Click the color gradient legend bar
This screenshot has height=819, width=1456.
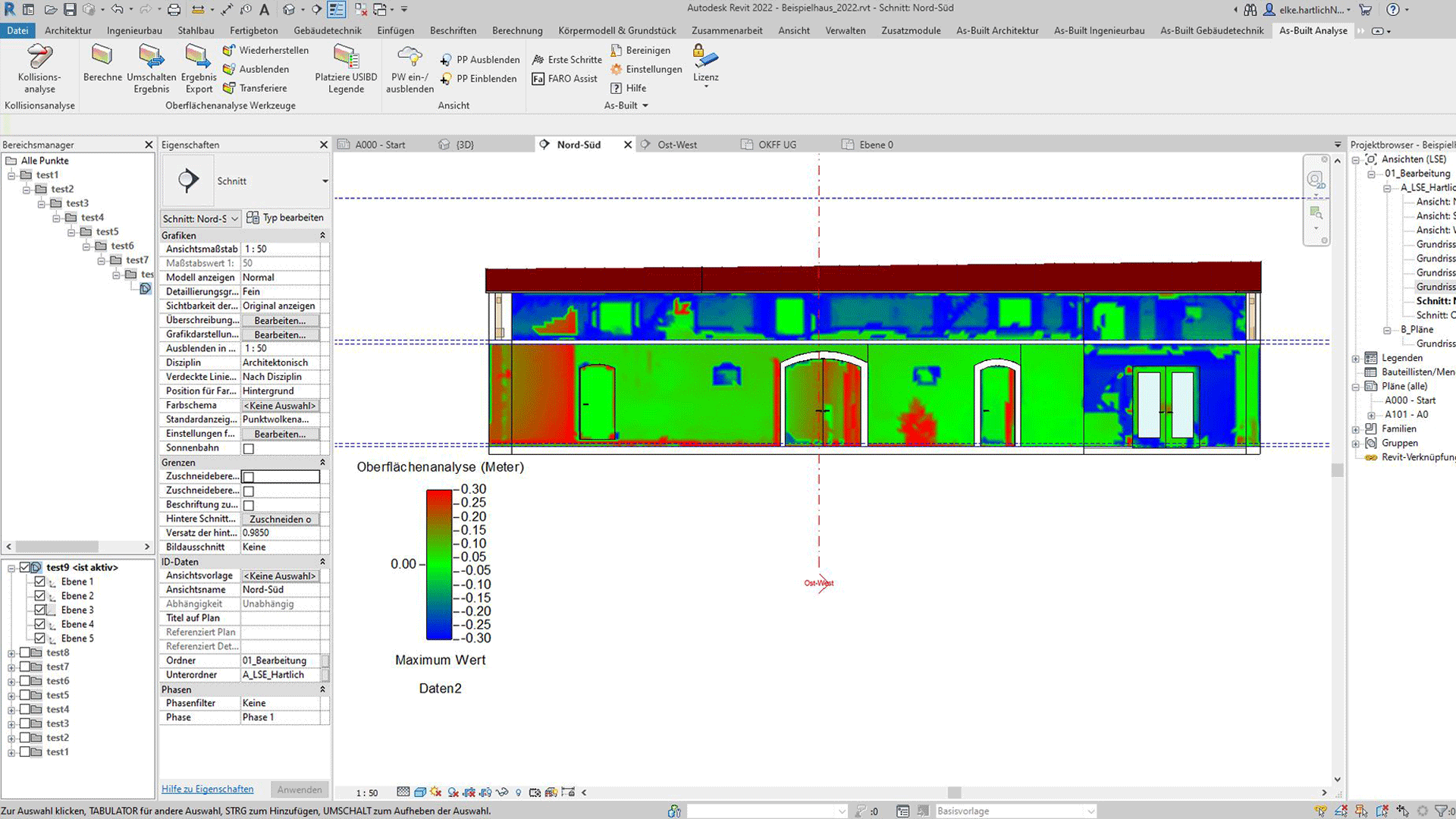(x=439, y=564)
